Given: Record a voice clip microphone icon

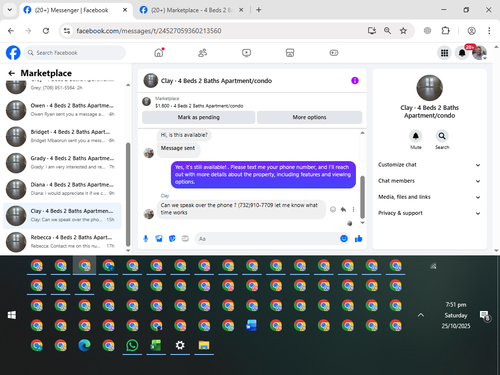Looking at the screenshot, I should click(x=146, y=239).
